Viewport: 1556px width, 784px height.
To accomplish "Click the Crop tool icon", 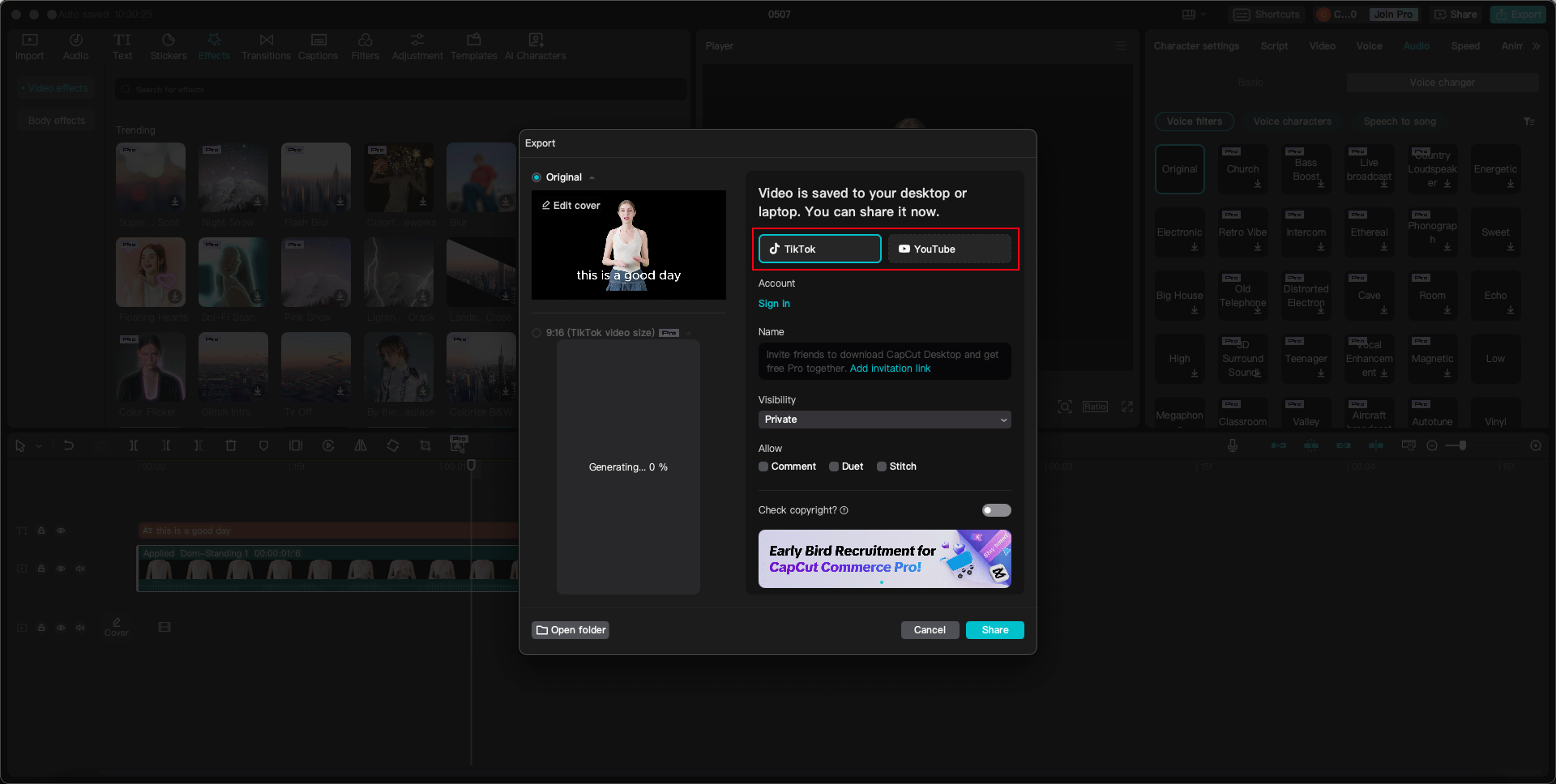I will (425, 445).
